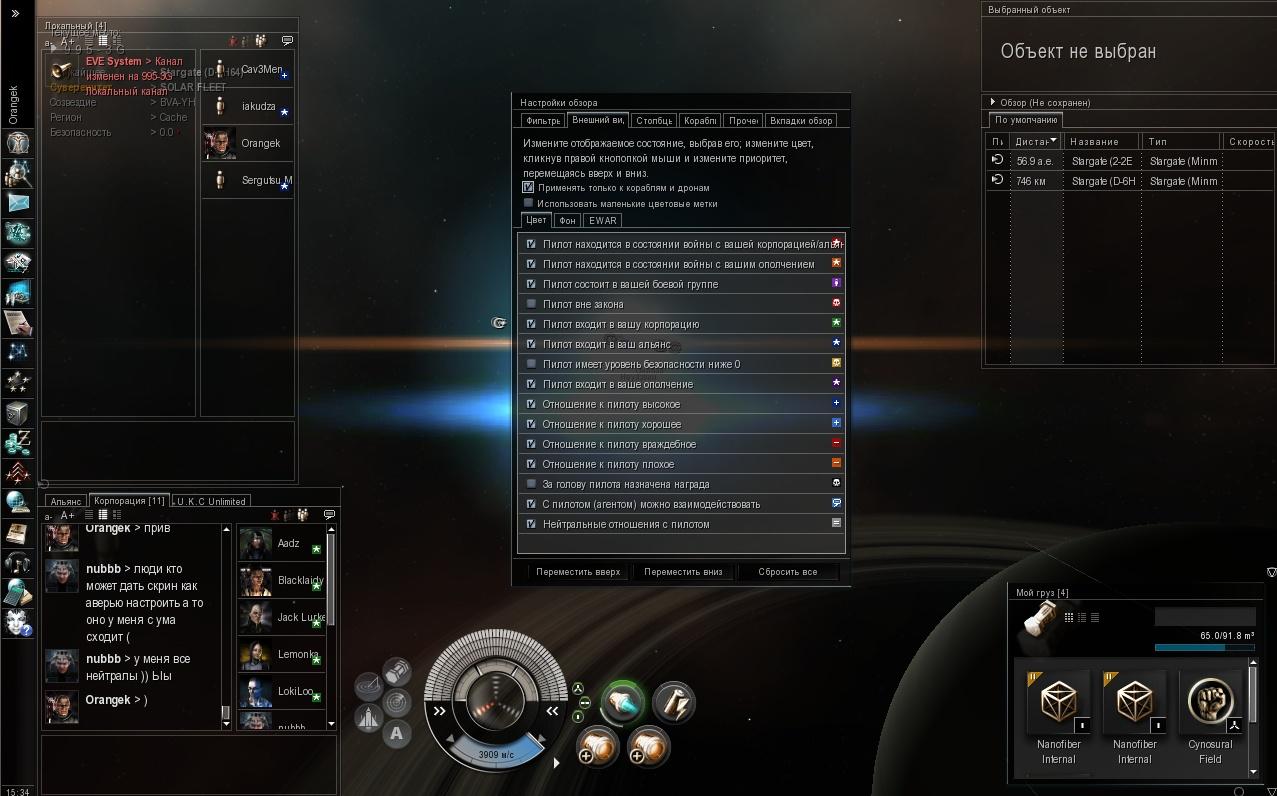Screen dimensions: 1277x796
Task: Check 'Пилот вне закона' state checkbox
Action: [531, 304]
